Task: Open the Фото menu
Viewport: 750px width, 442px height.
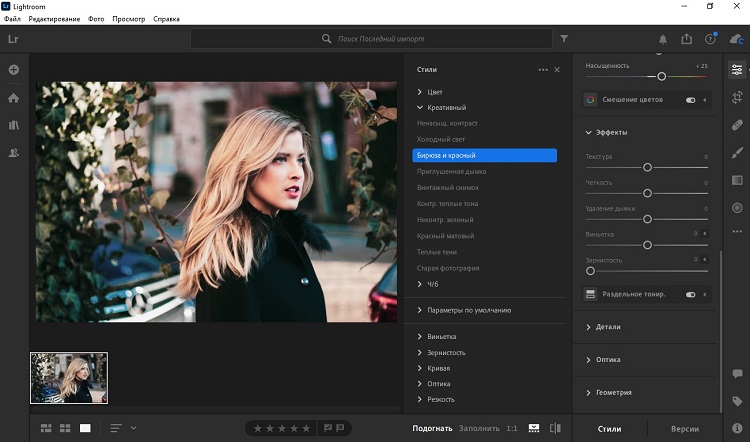Action: click(96, 19)
